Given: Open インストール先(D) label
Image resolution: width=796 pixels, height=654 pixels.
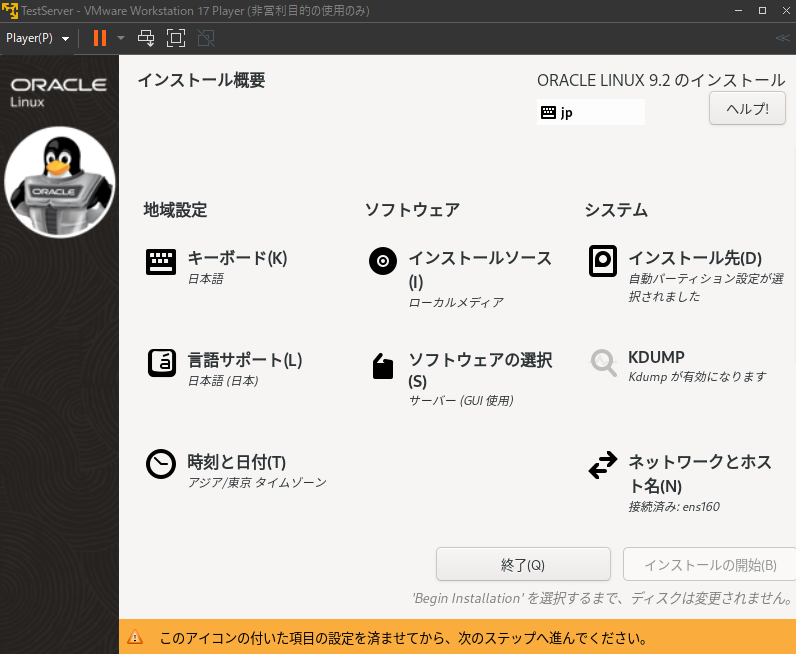Looking at the screenshot, I should click(695, 258).
